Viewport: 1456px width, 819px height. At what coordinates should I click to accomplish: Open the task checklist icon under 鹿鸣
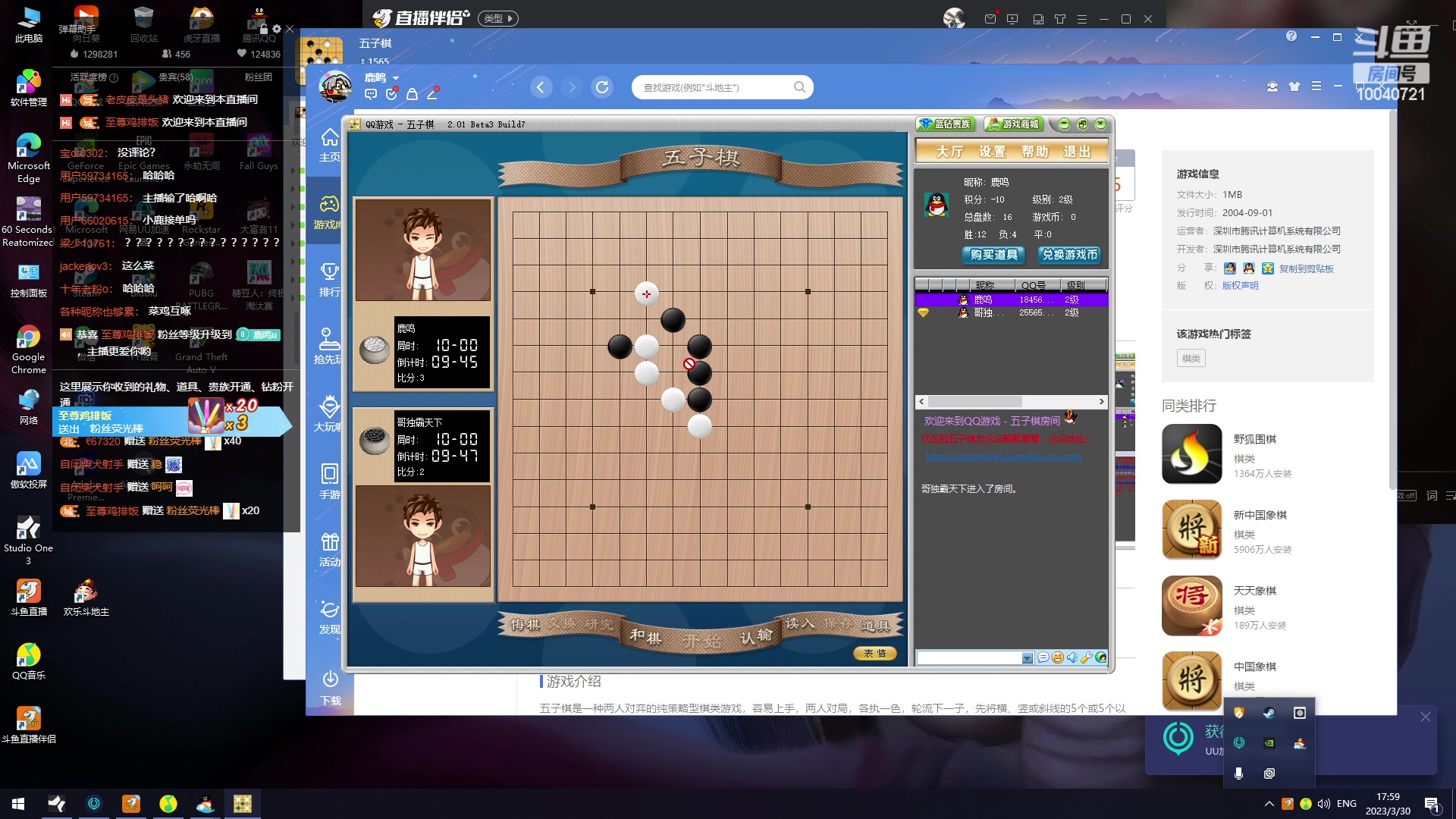(x=391, y=94)
